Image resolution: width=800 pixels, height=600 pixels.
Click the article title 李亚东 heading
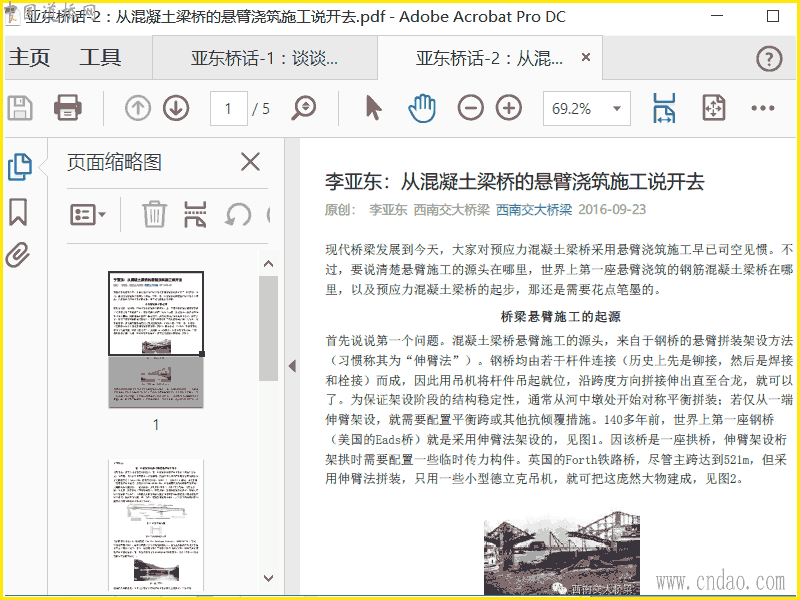514,182
